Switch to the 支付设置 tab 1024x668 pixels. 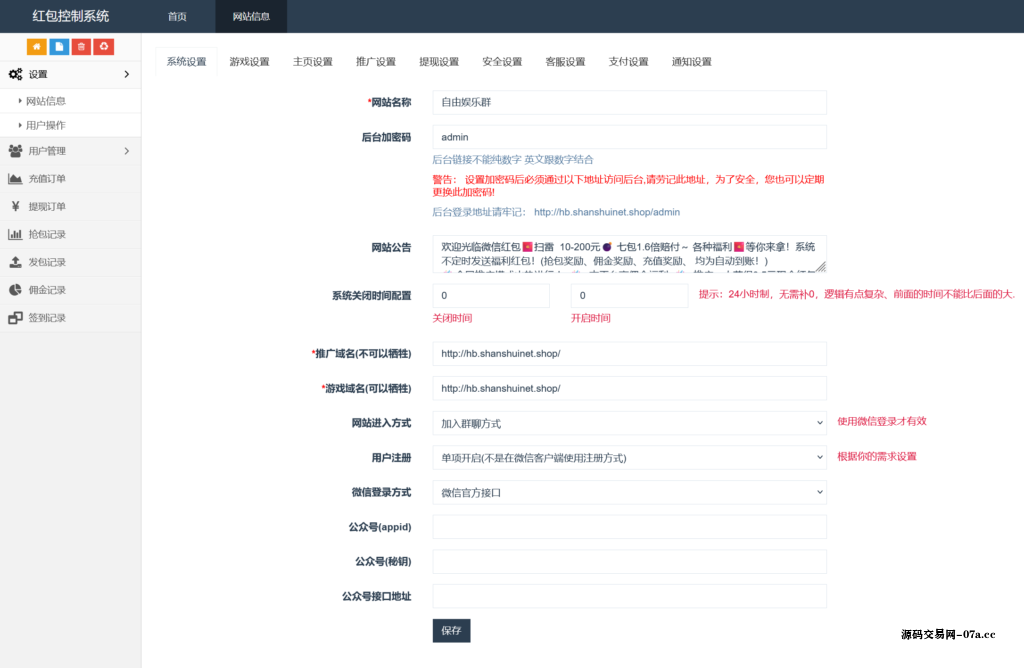tap(628, 61)
